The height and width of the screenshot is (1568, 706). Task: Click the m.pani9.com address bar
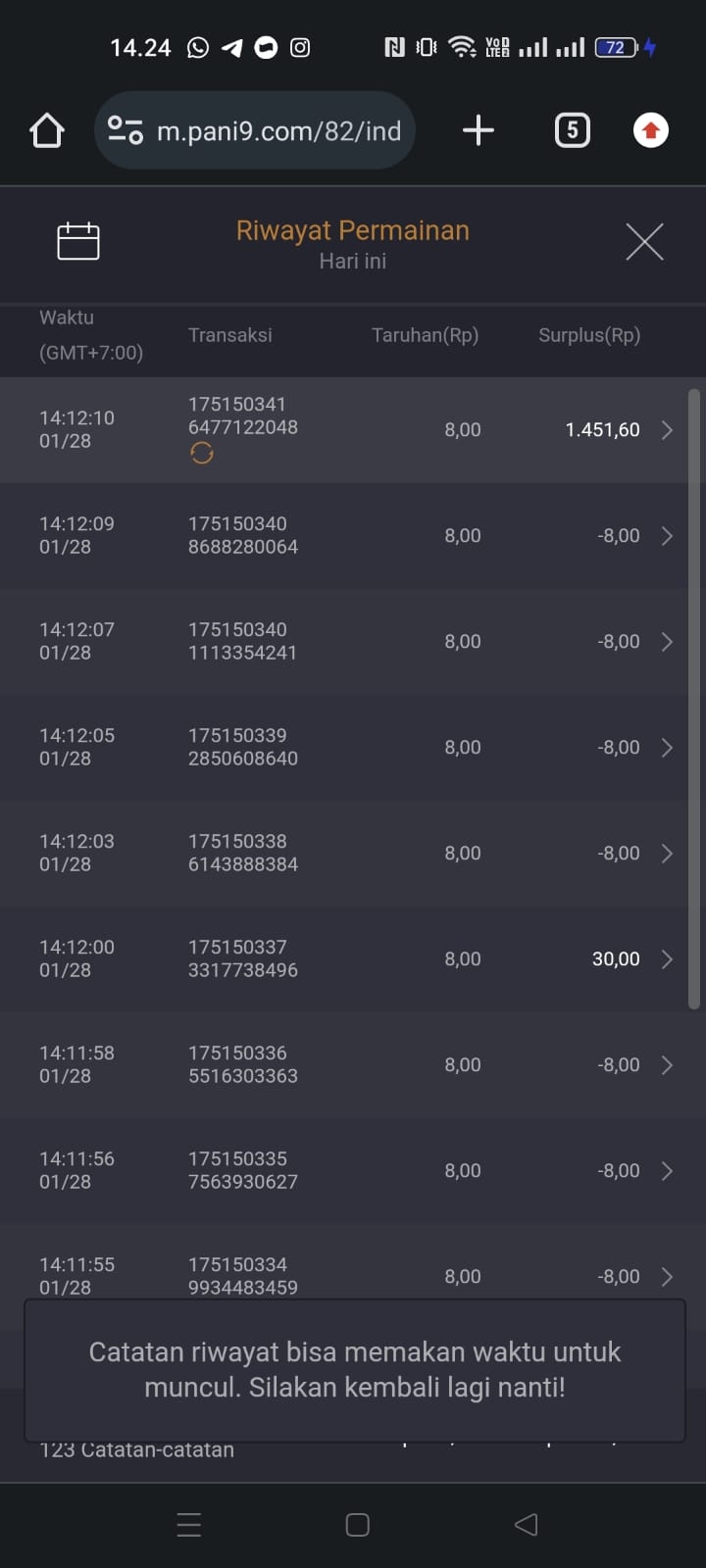pos(279,130)
